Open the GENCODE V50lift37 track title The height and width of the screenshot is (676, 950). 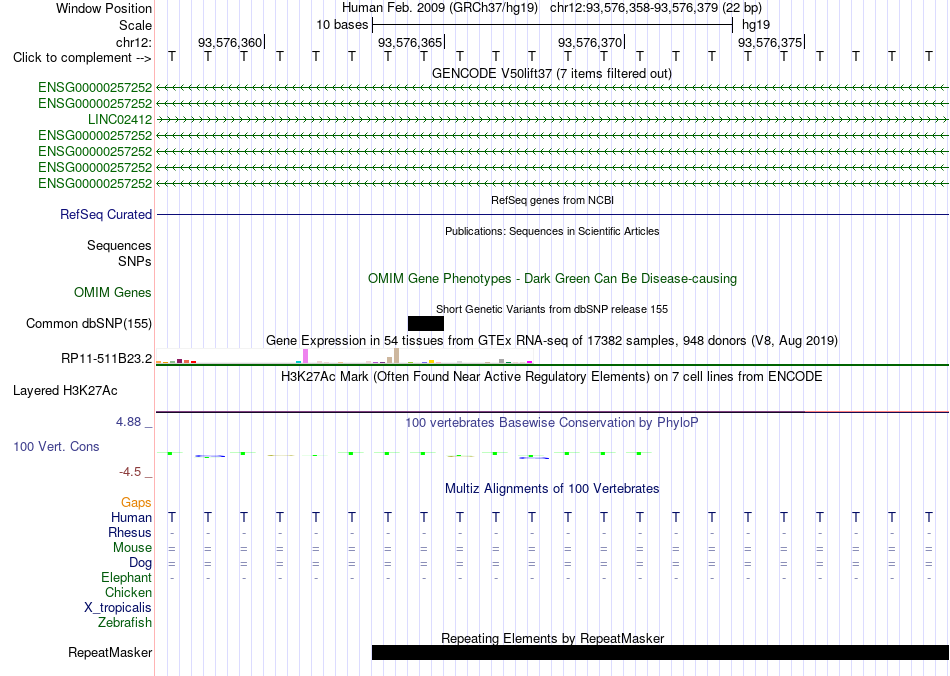click(552, 73)
